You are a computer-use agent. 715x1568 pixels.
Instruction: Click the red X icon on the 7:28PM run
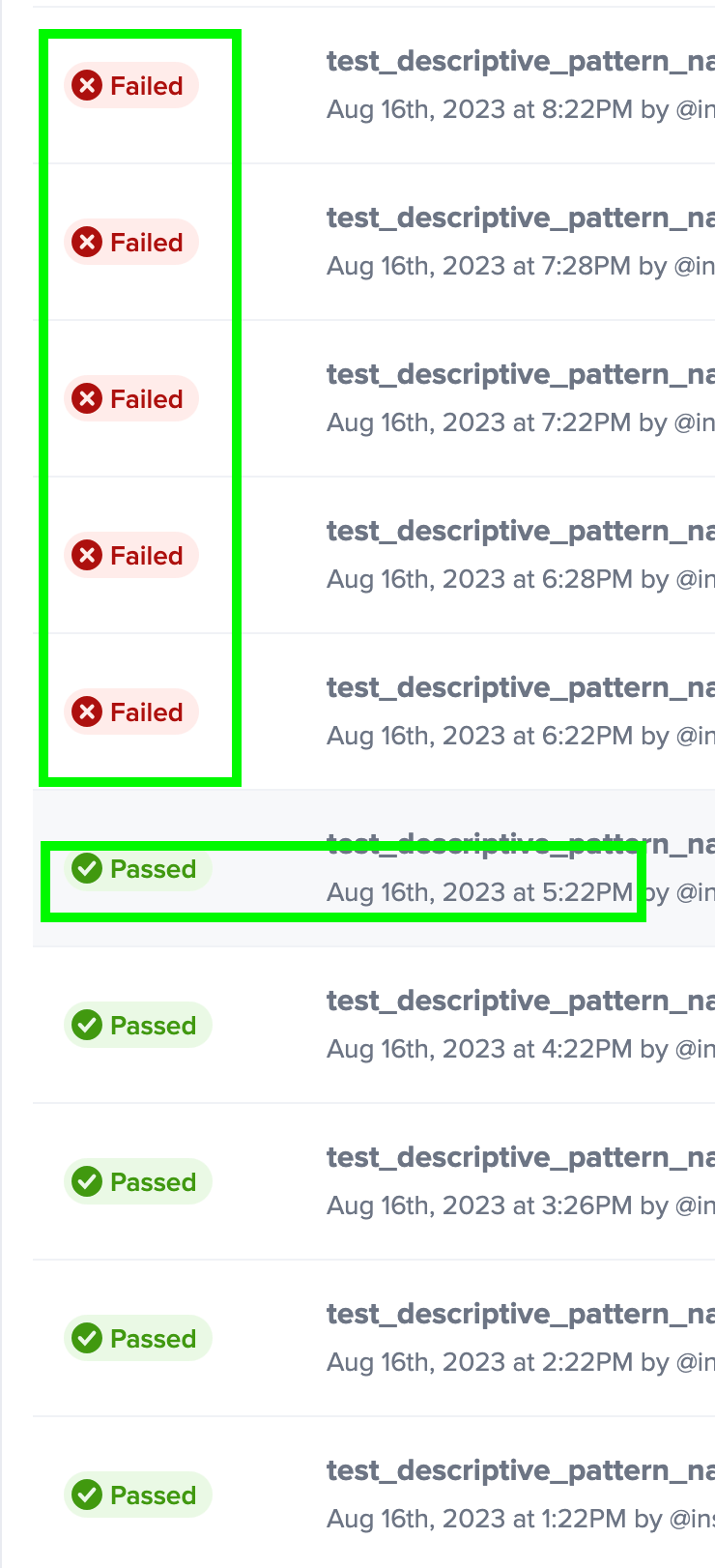(87, 242)
